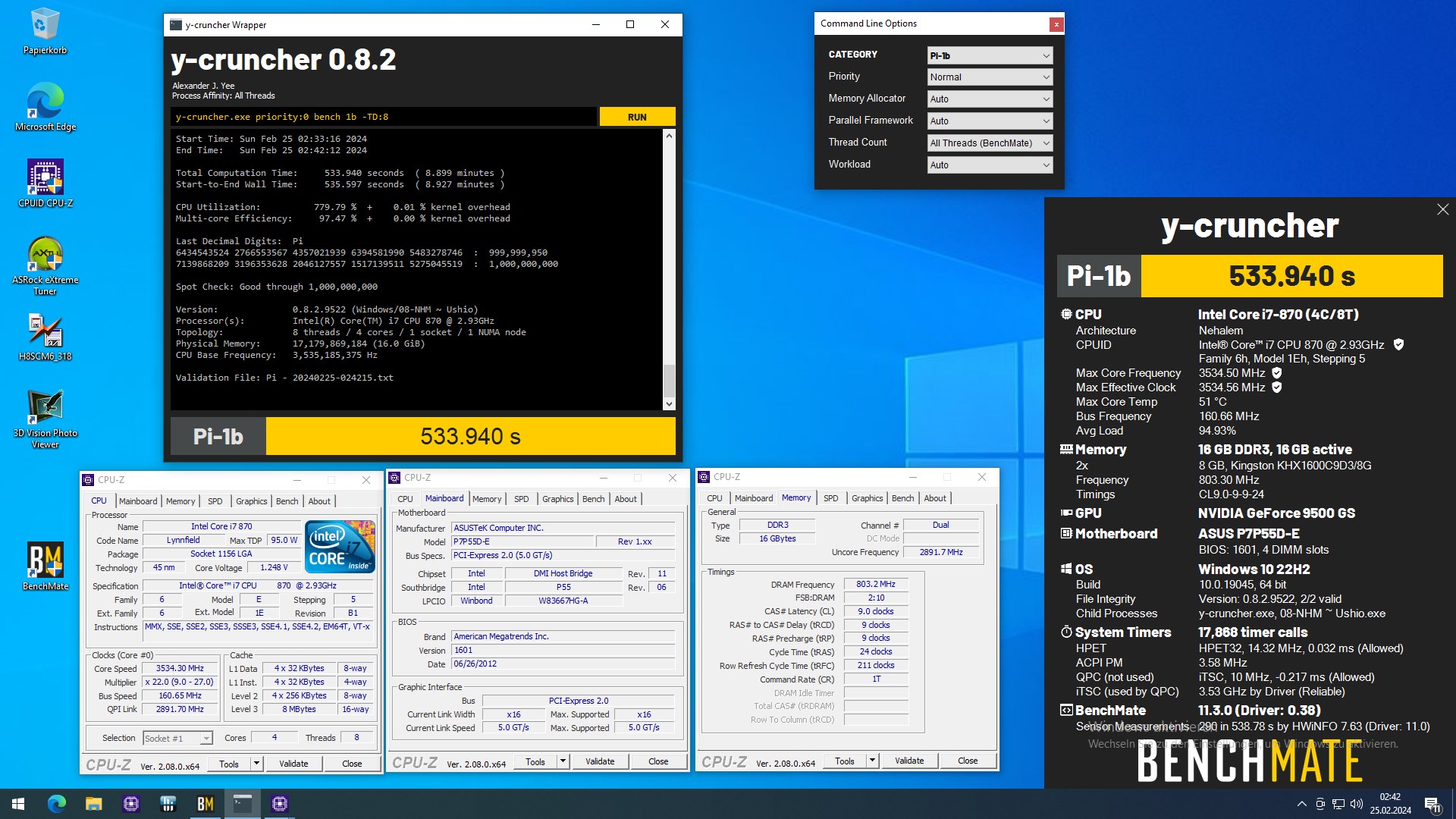The width and height of the screenshot is (1456, 819).
Task: Click the Pi-1b 533.940 s result bar in wrapper
Action: coord(423,436)
